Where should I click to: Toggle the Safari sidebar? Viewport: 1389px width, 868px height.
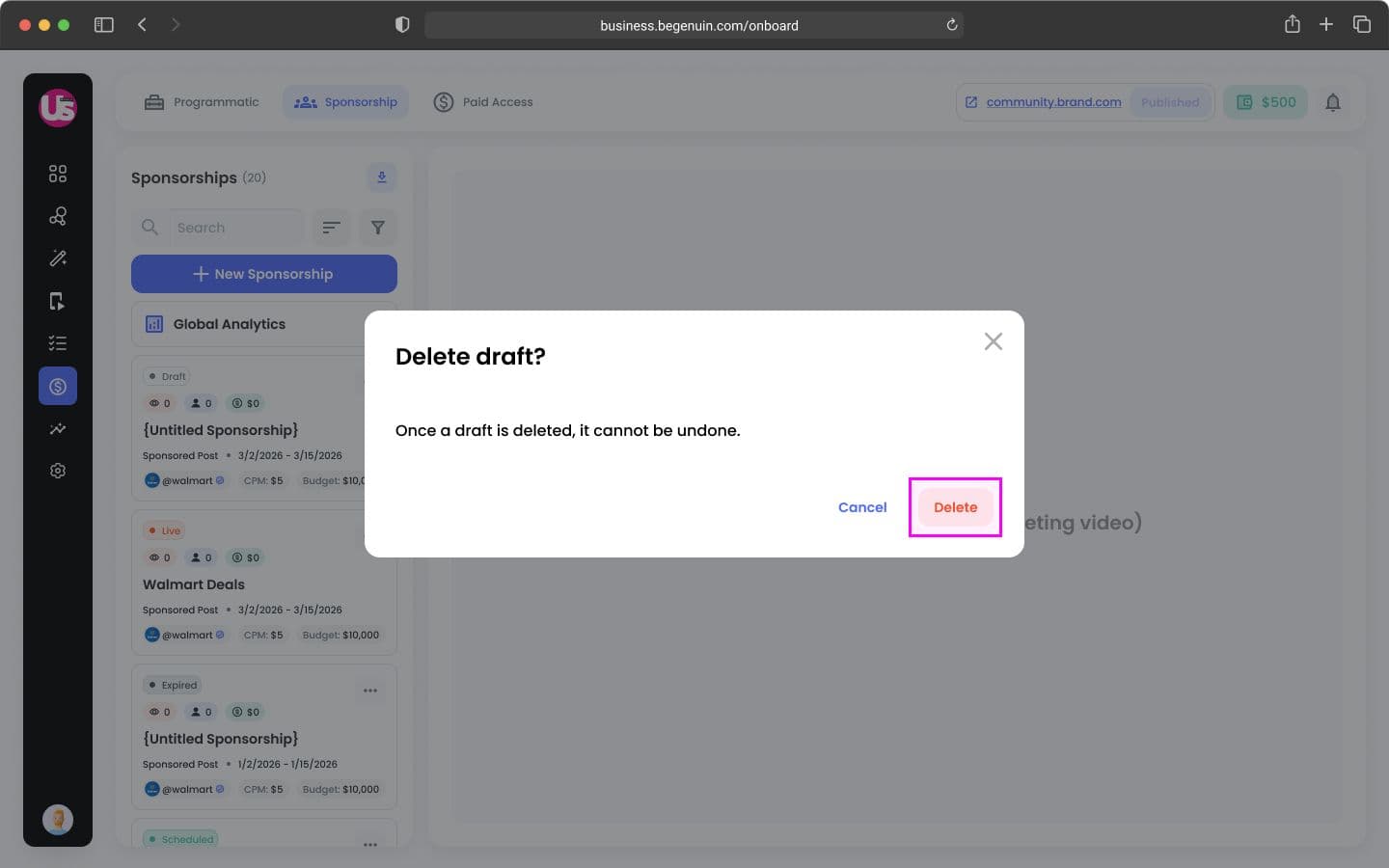[x=104, y=25]
